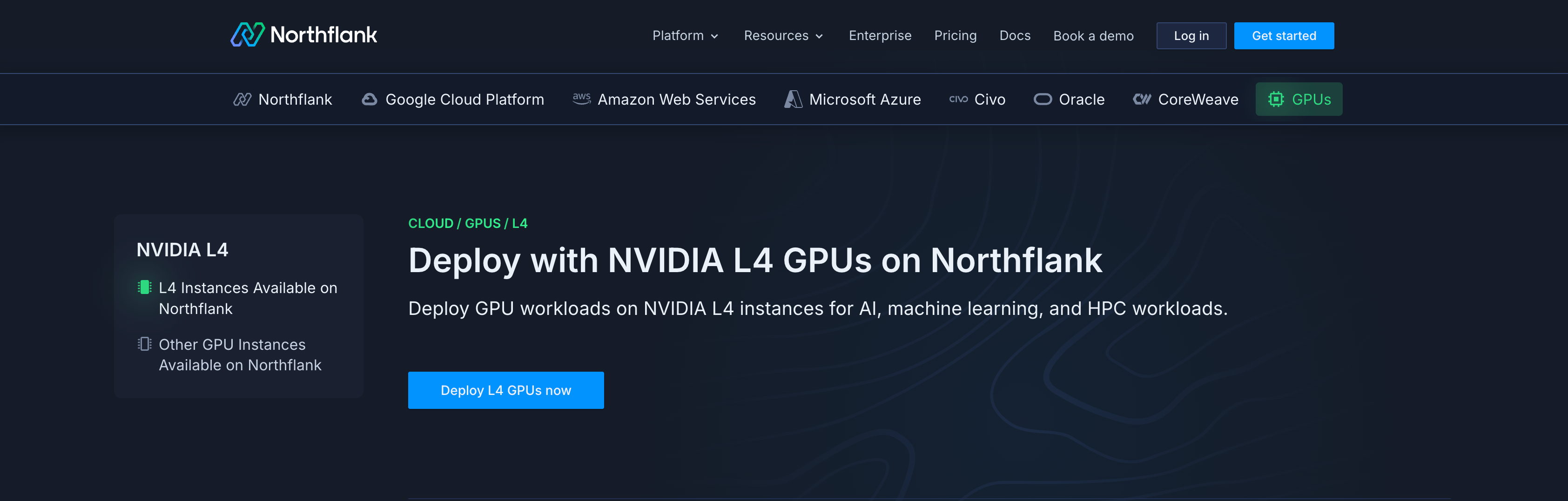Select the Amazon Web Services tab
The height and width of the screenshot is (501, 1568).
[664, 99]
